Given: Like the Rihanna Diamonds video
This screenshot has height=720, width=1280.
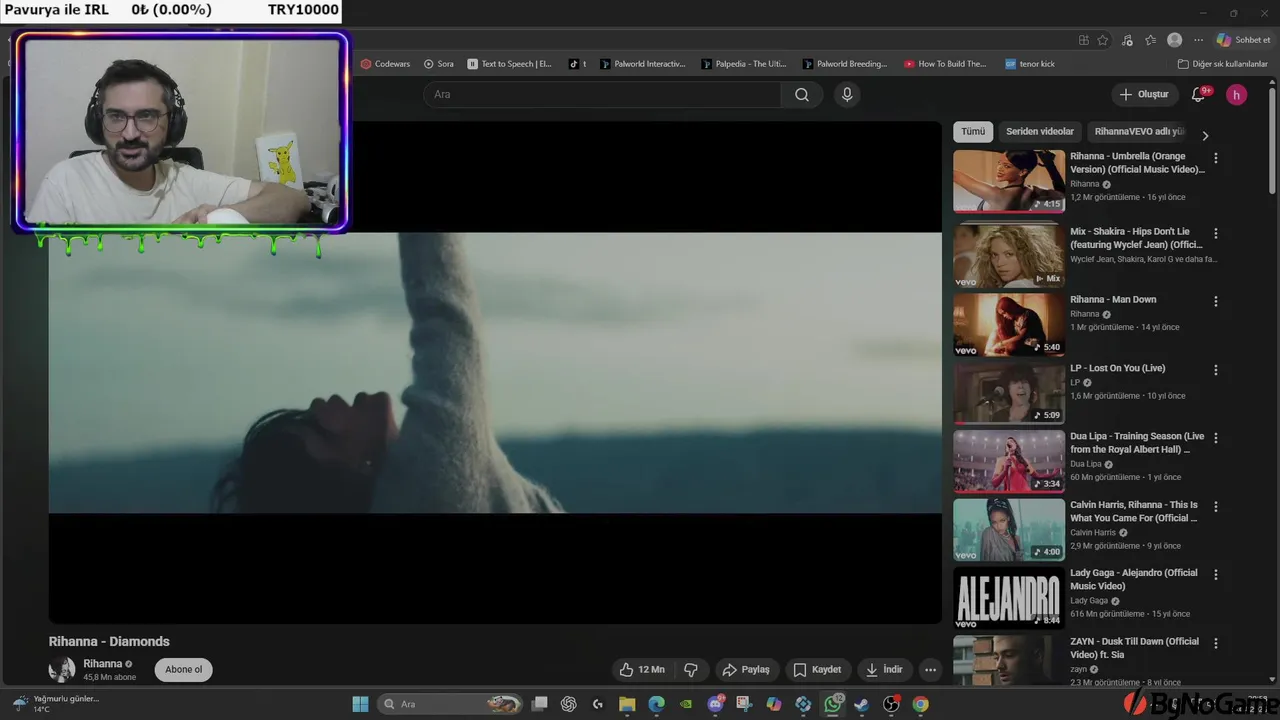Looking at the screenshot, I should click(x=641, y=670).
